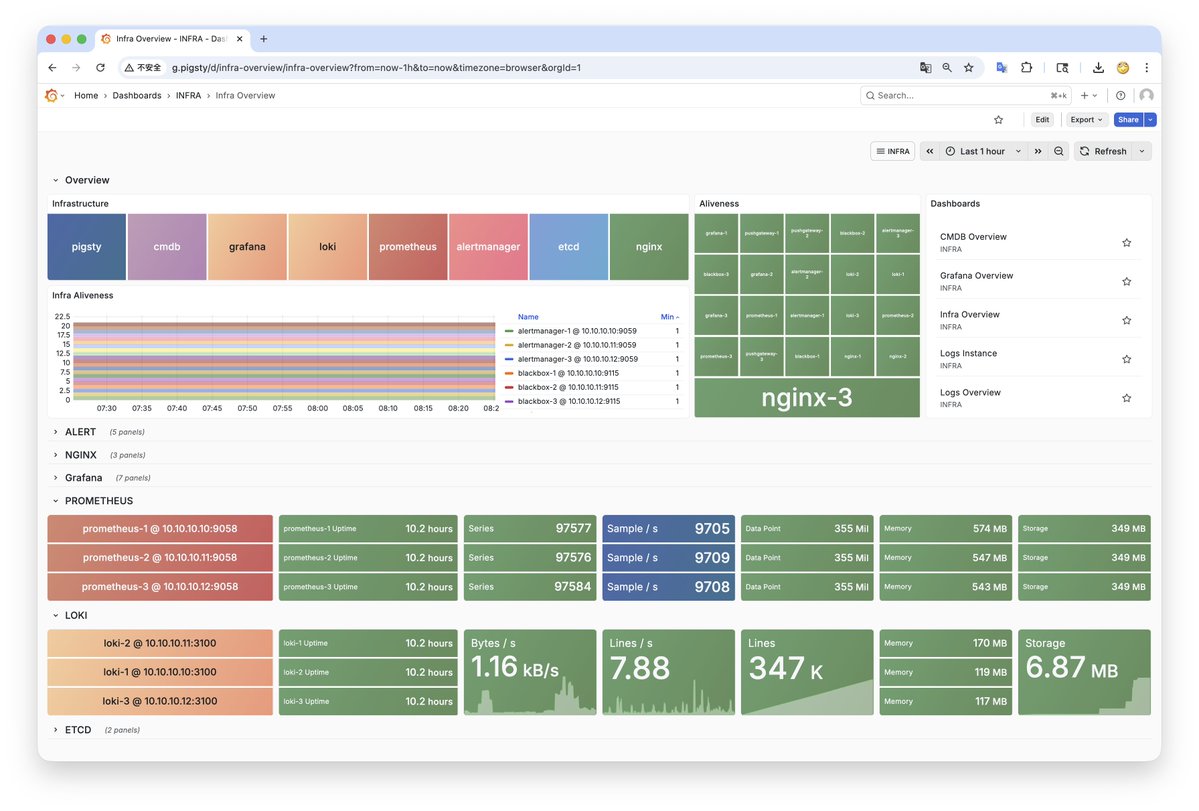This screenshot has width=1199, height=811.
Task: Click the Refresh button
Action: pyautogui.click(x=1103, y=151)
